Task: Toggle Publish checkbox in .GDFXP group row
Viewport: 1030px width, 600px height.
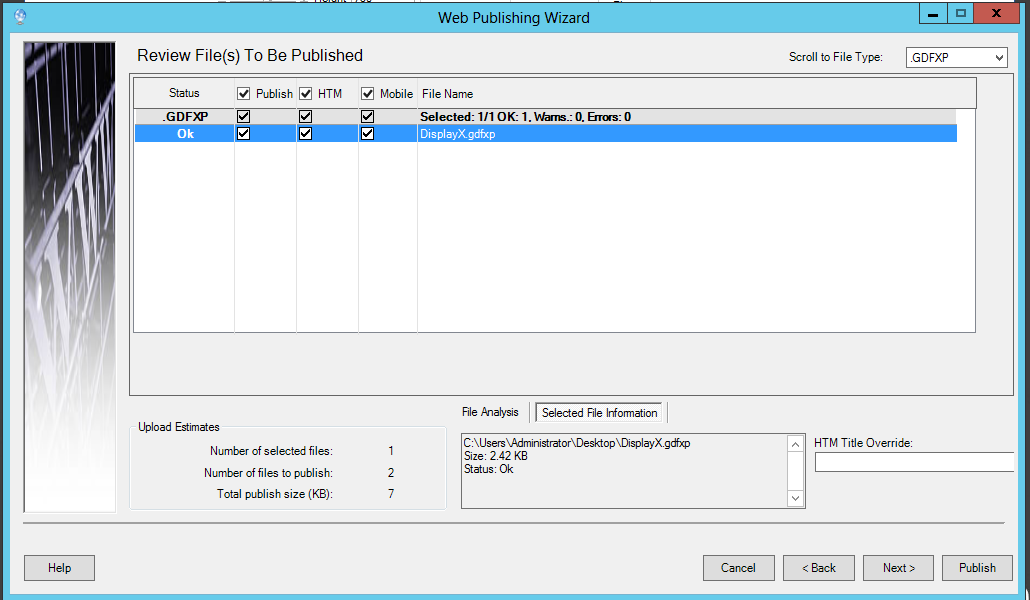Action: [243, 117]
